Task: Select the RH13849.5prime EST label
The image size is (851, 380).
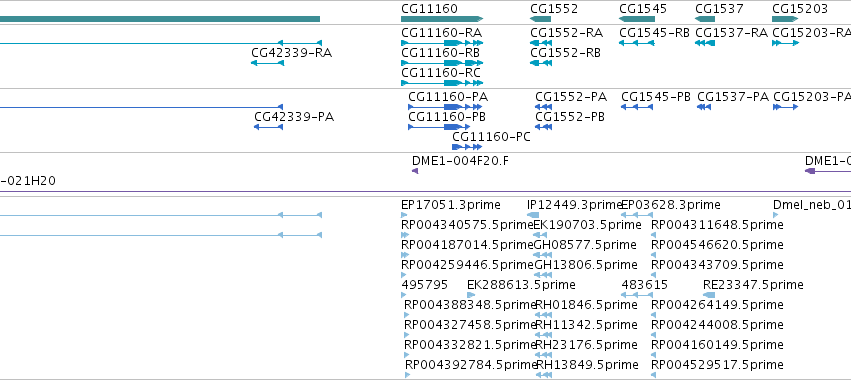Action: click(x=586, y=365)
